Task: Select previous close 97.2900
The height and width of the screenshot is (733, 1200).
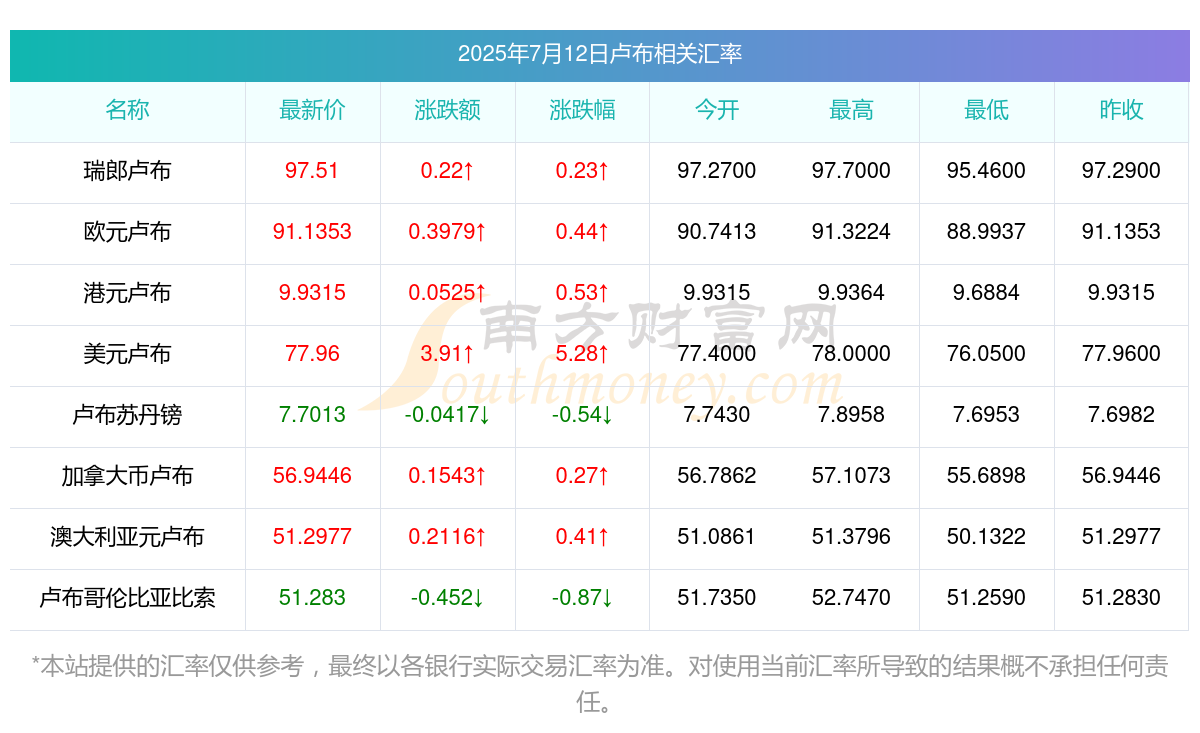Action: pyautogui.click(x=1121, y=171)
